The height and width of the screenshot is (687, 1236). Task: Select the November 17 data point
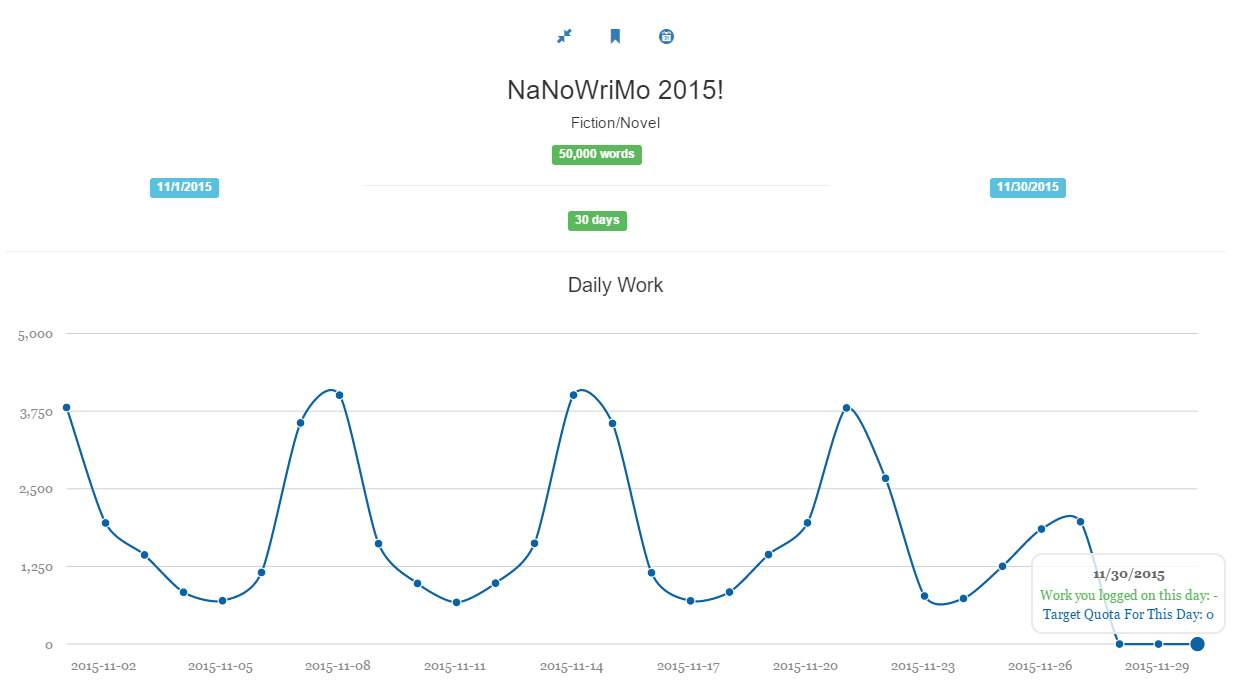click(690, 601)
